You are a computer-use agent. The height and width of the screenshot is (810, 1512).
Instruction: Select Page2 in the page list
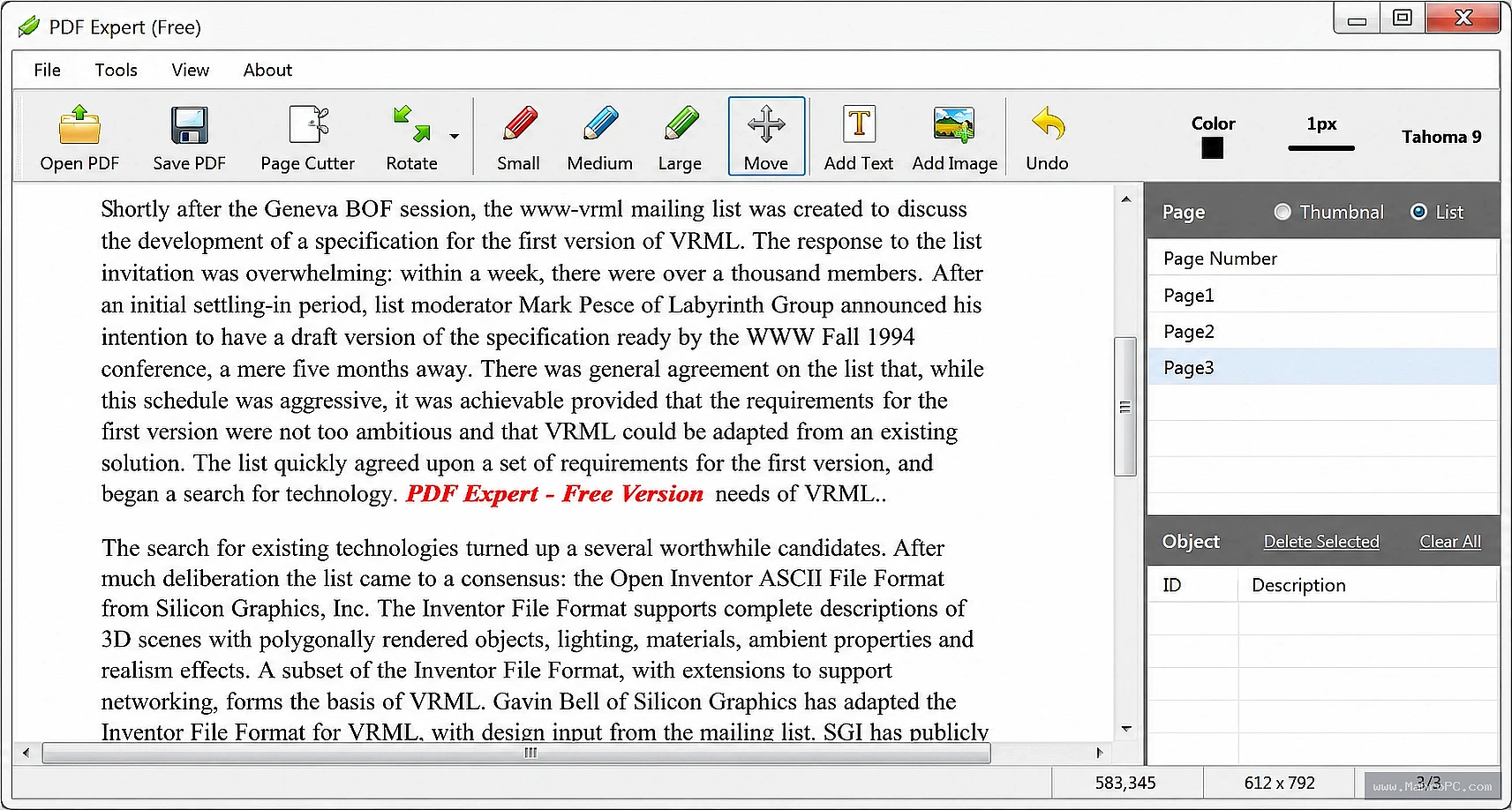1322,331
